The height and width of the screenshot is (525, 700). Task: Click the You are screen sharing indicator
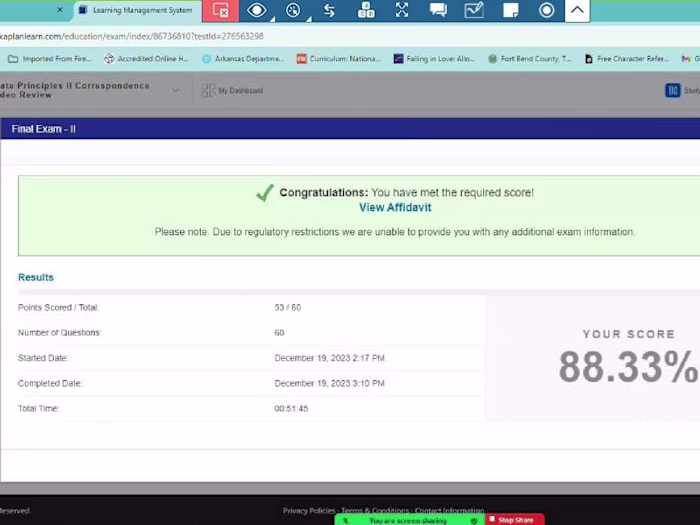[x=408, y=521]
